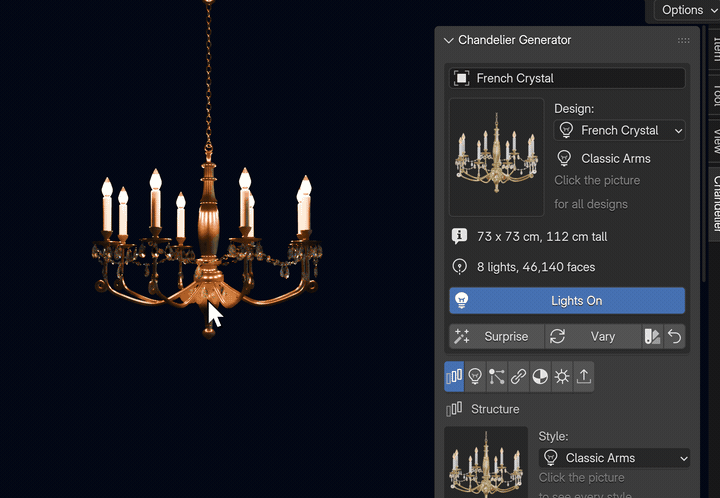Open the design preview thumbnail gallery
This screenshot has height=498, width=720.
(496, 157)
